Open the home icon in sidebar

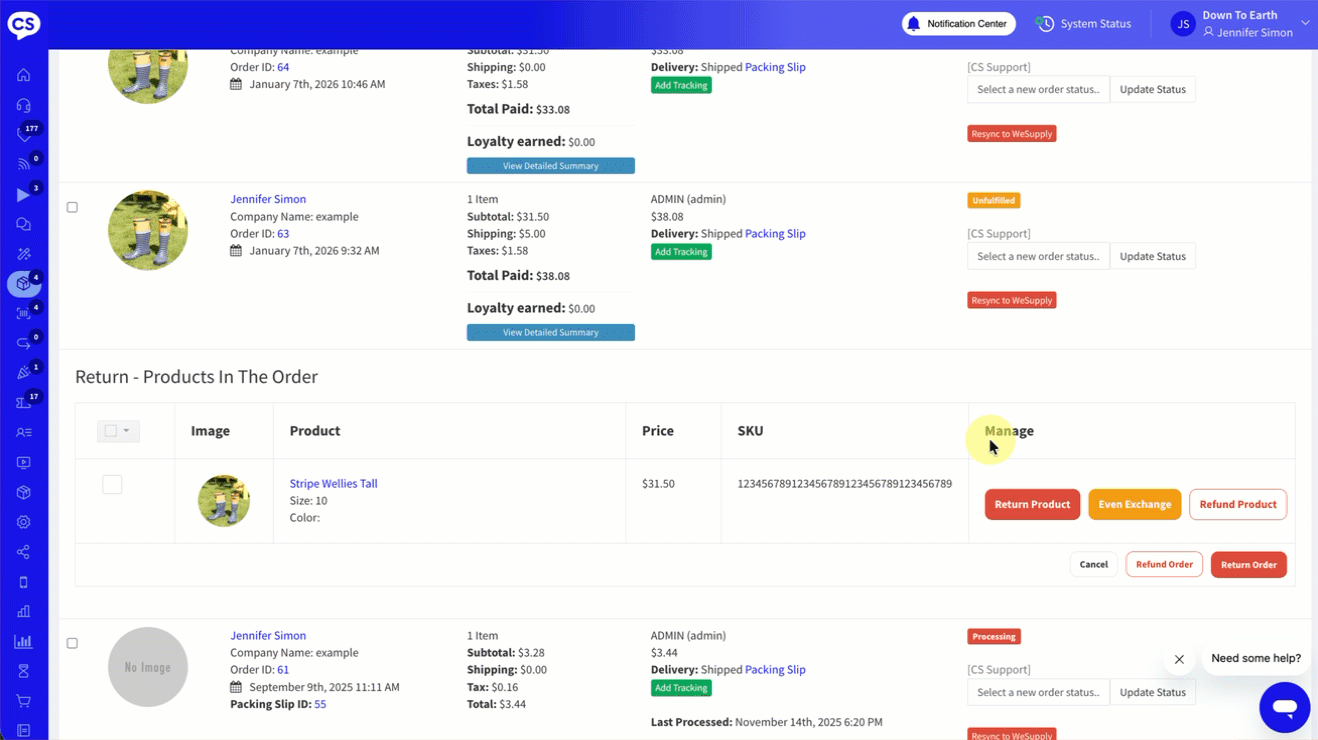[x=23, y=75]
